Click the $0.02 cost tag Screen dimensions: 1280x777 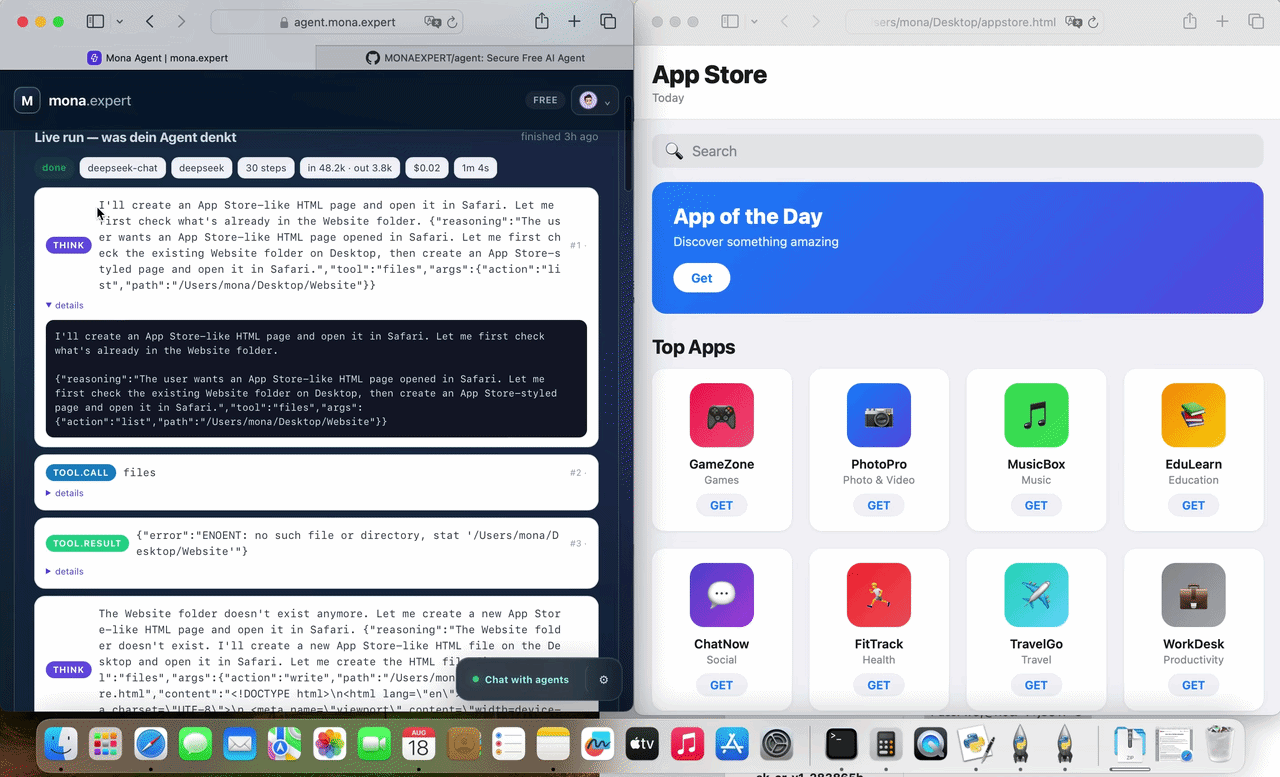point(427,168)
